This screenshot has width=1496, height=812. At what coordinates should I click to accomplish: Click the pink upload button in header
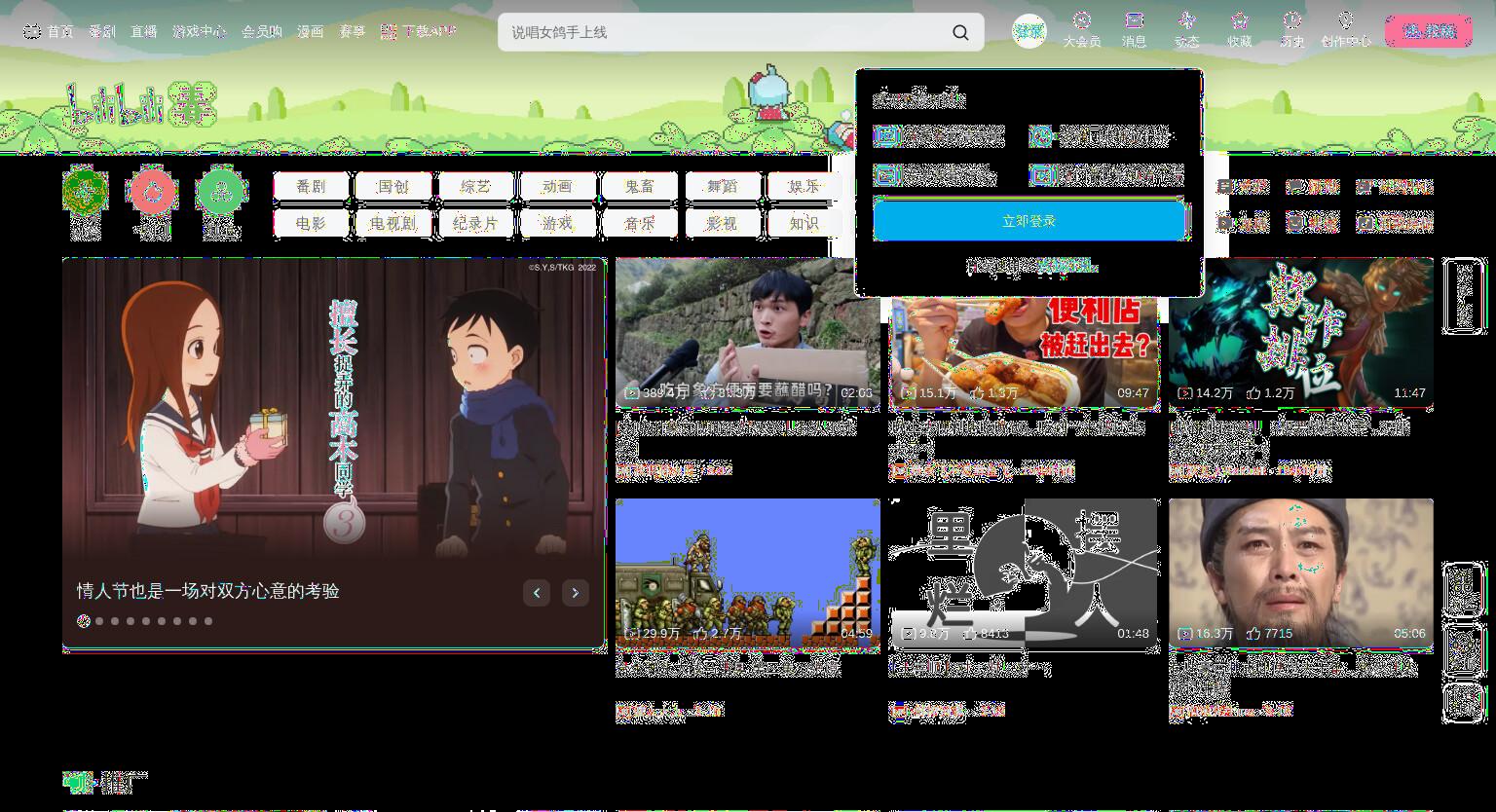tap(1428, 31)
